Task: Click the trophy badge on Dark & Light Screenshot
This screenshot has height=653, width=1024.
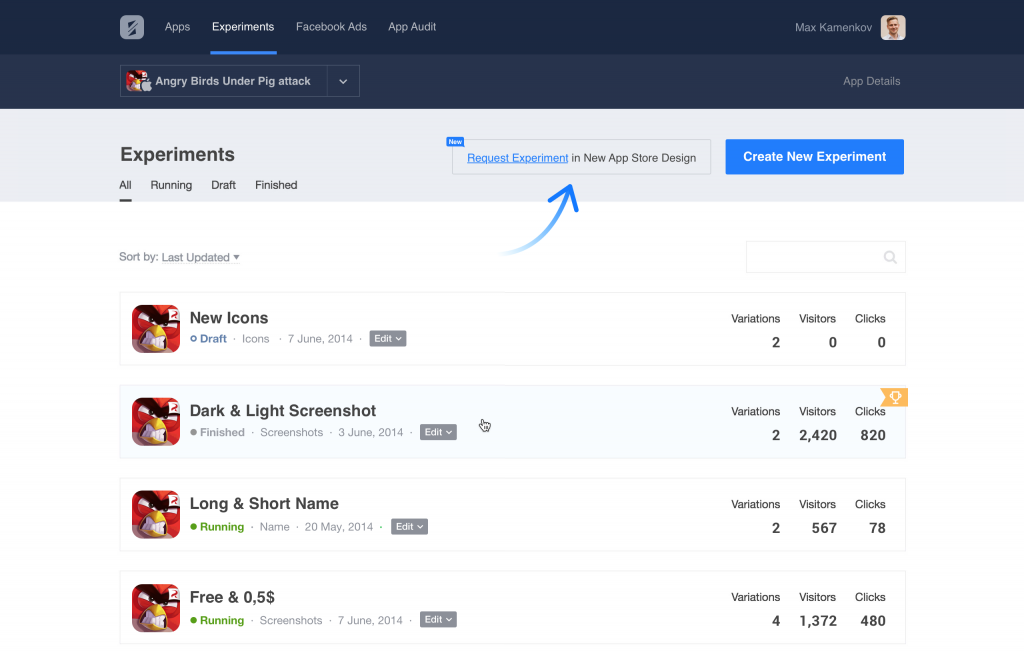Action: click(893, 397)
